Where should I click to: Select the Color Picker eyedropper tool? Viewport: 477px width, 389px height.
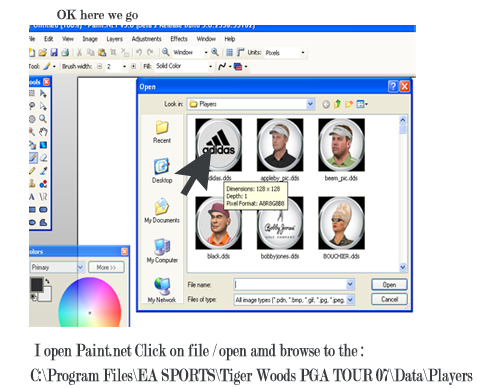[43, 171]
